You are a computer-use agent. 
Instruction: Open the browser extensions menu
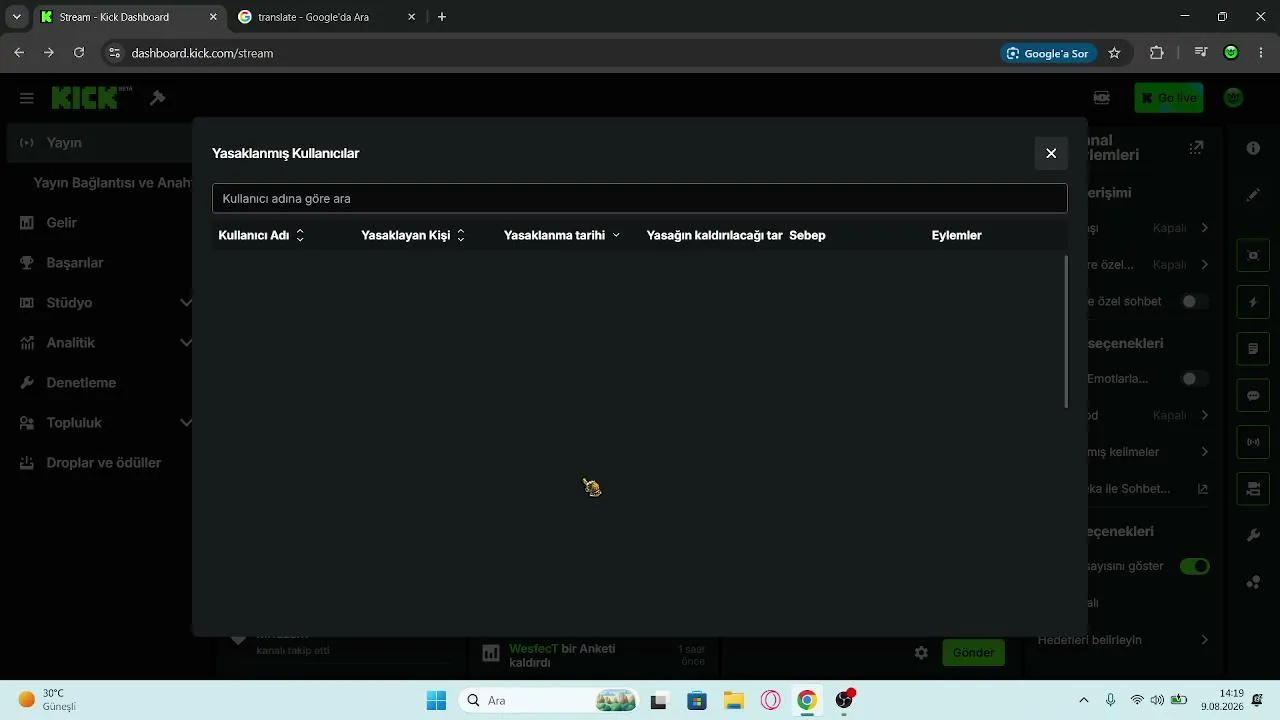point(1157,53)
